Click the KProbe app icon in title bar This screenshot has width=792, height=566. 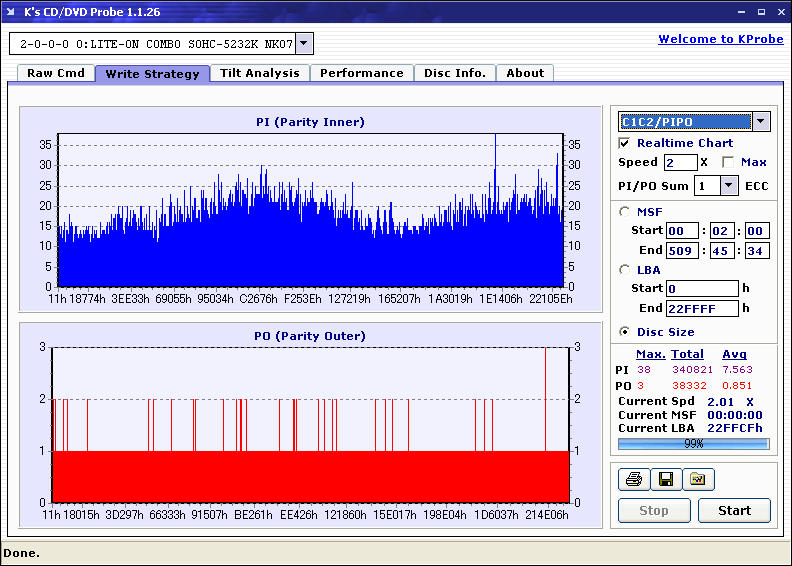point(12,12)
